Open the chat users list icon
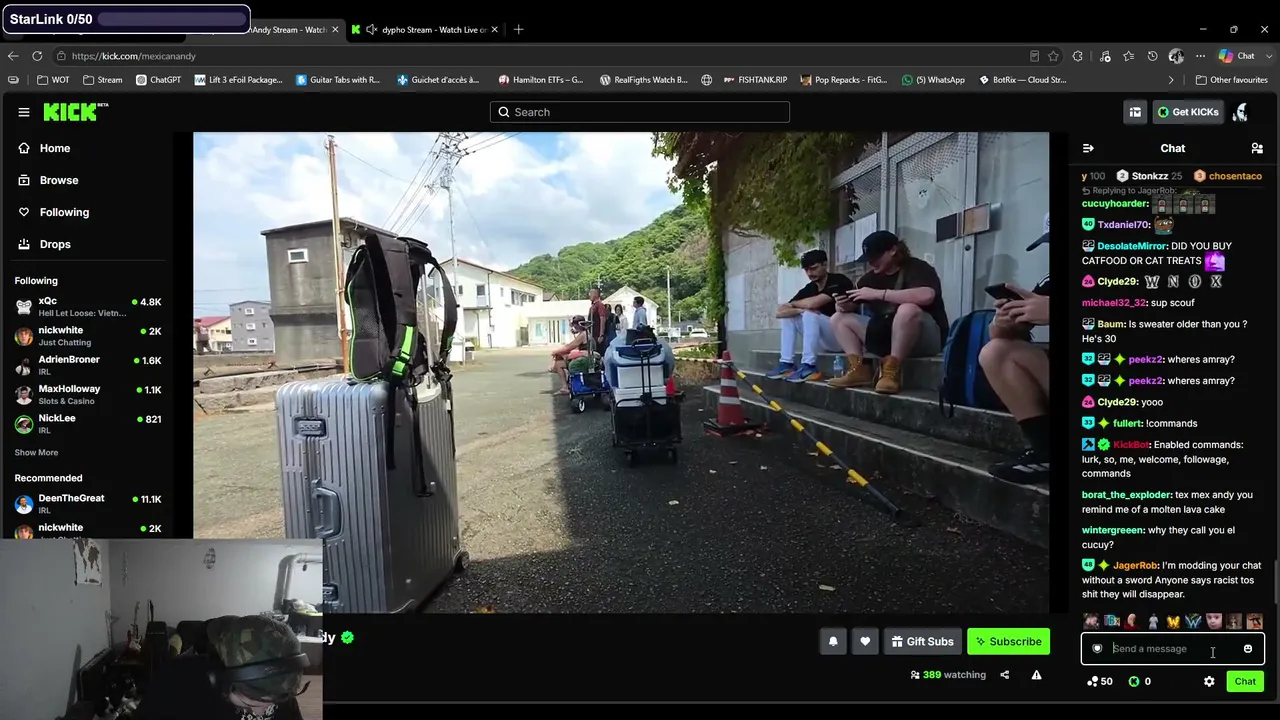 (1257, 148)
